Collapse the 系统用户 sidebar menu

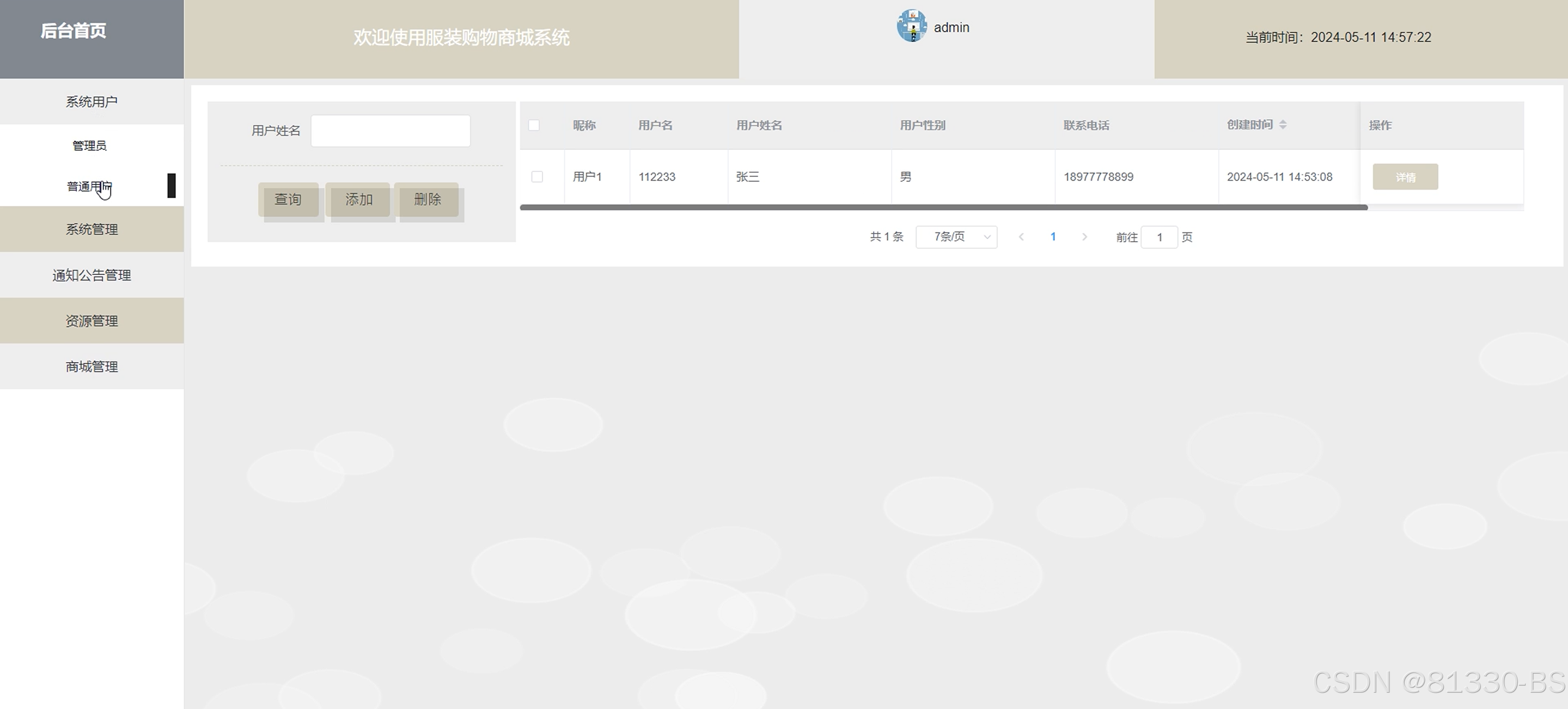click(x=92, y=102)
